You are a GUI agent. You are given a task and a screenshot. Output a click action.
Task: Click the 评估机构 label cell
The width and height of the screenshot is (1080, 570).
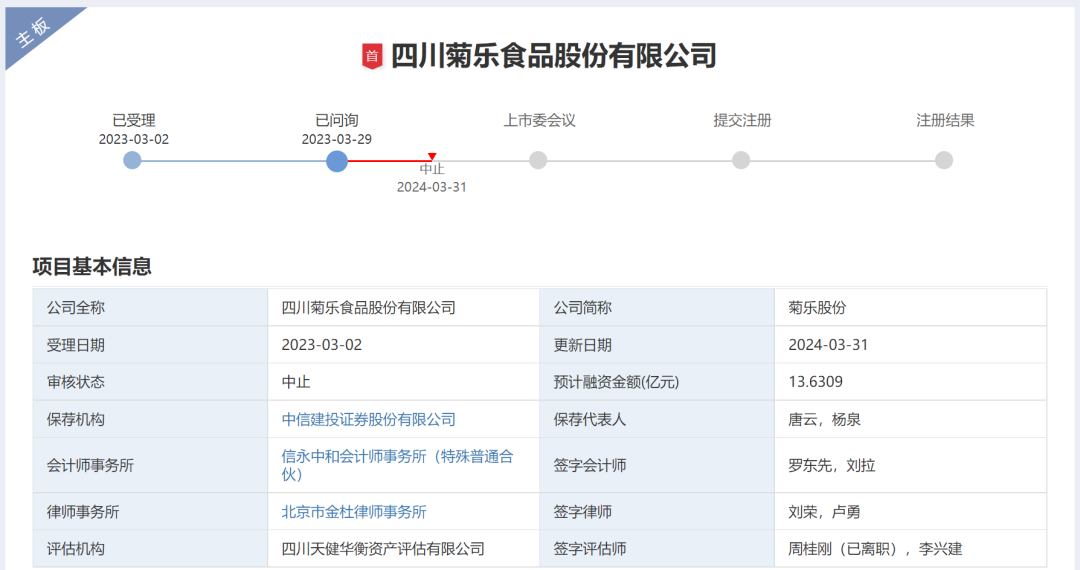(150, 549)
